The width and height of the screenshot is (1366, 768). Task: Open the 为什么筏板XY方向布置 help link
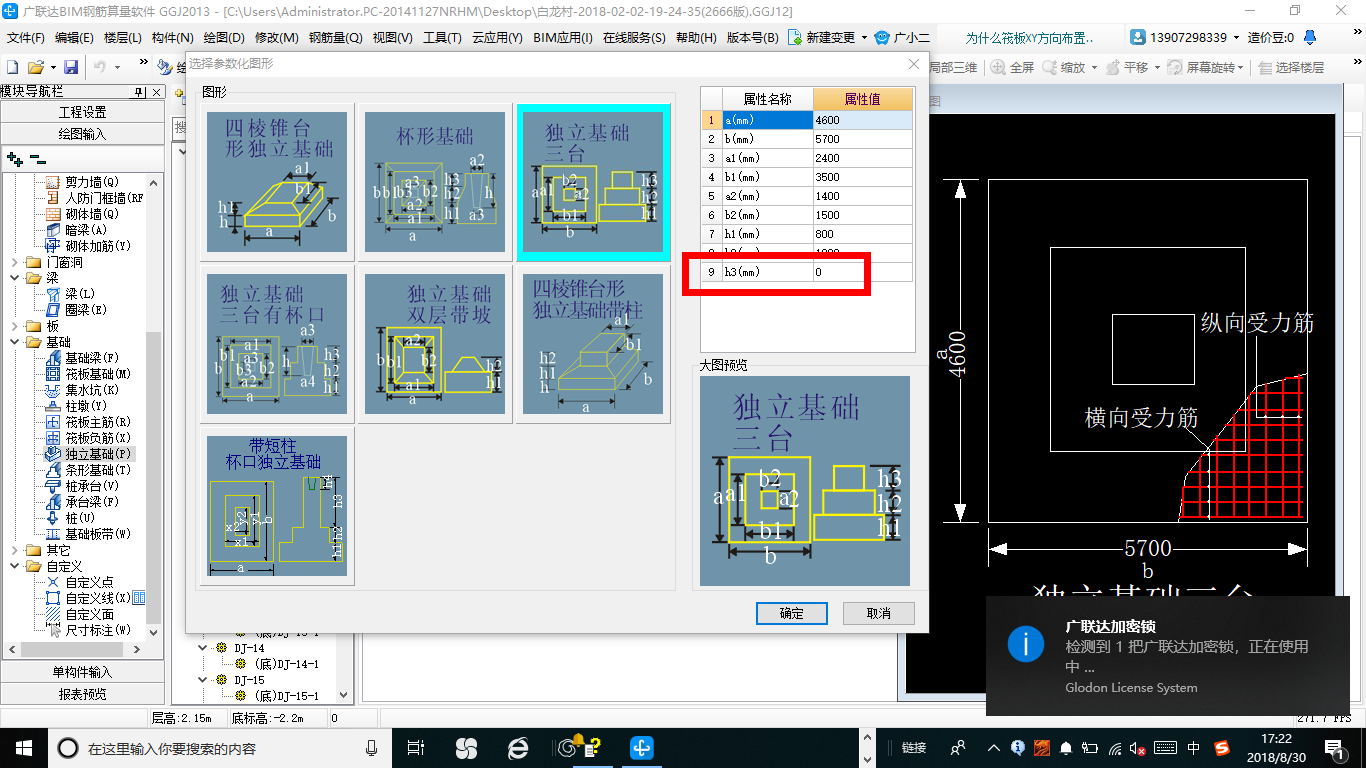[1030, 38]
